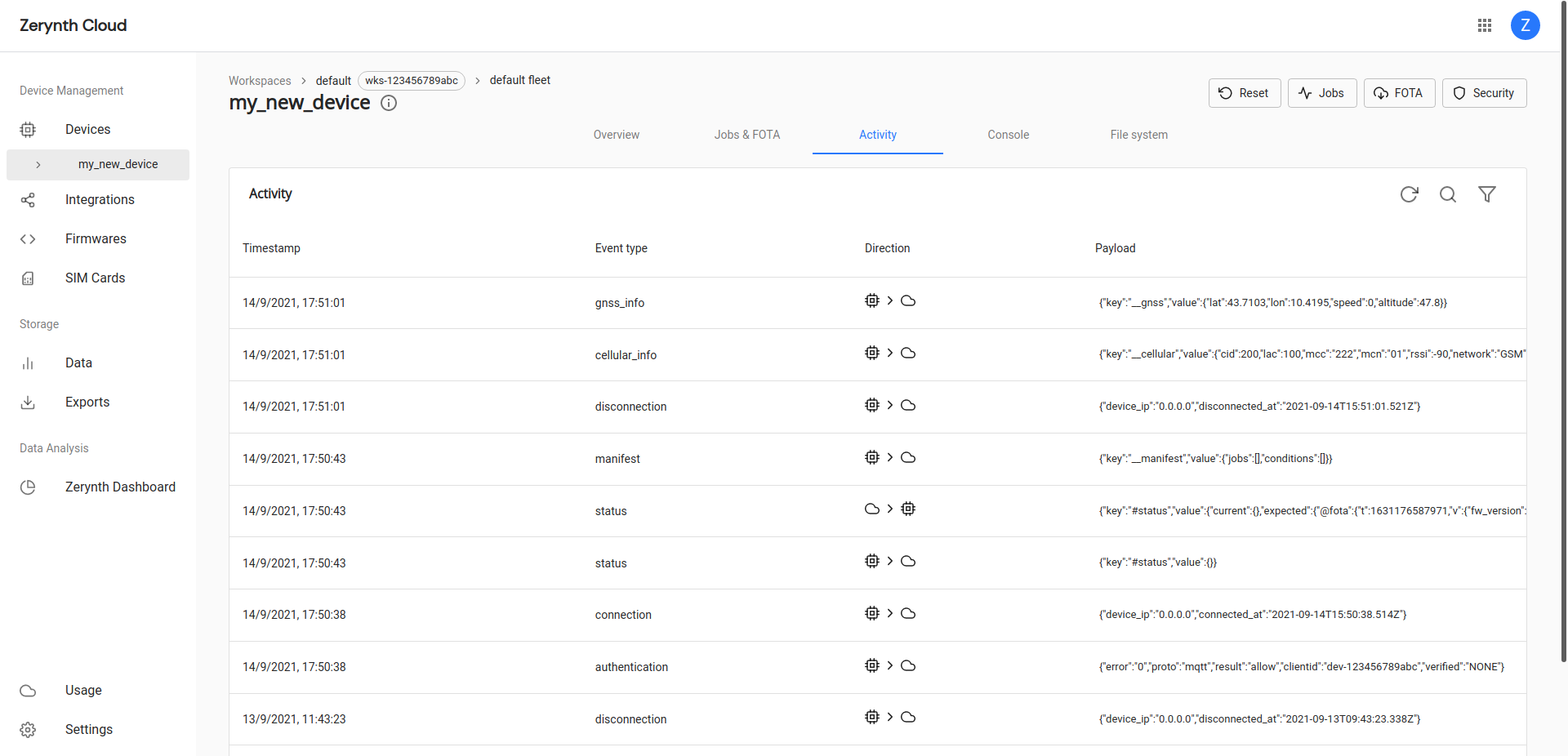1568x756 pixels.
Task: Open the default fleet breadcrumb
Action: (x=520, y=80)
